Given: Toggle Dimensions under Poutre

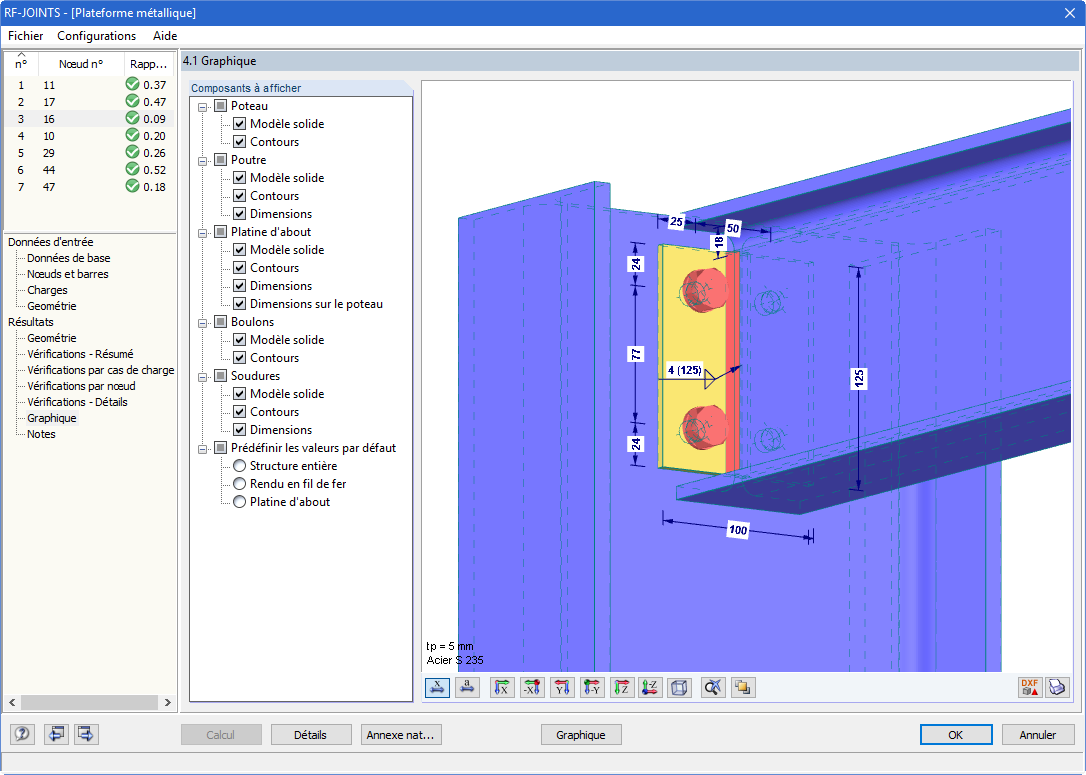Looking at the screenshot, I should click(240, 214).
